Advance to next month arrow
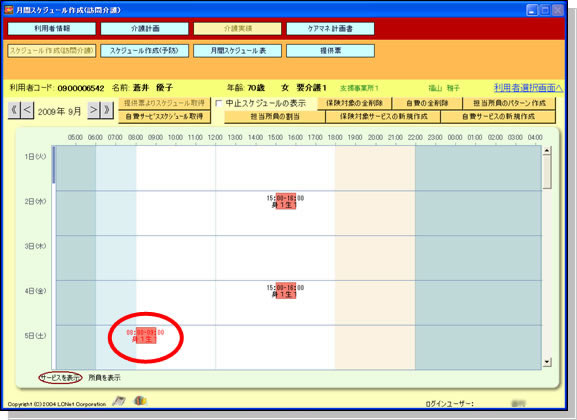The height and width of the screenshot is (420, 577). [x=93, y=110]
